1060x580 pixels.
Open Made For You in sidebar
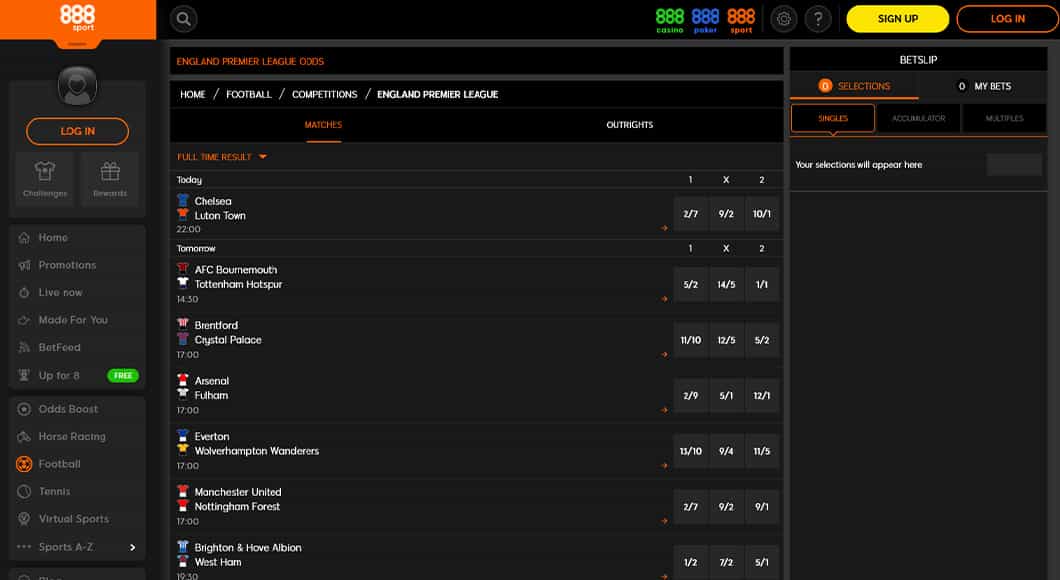click(78, 320)
